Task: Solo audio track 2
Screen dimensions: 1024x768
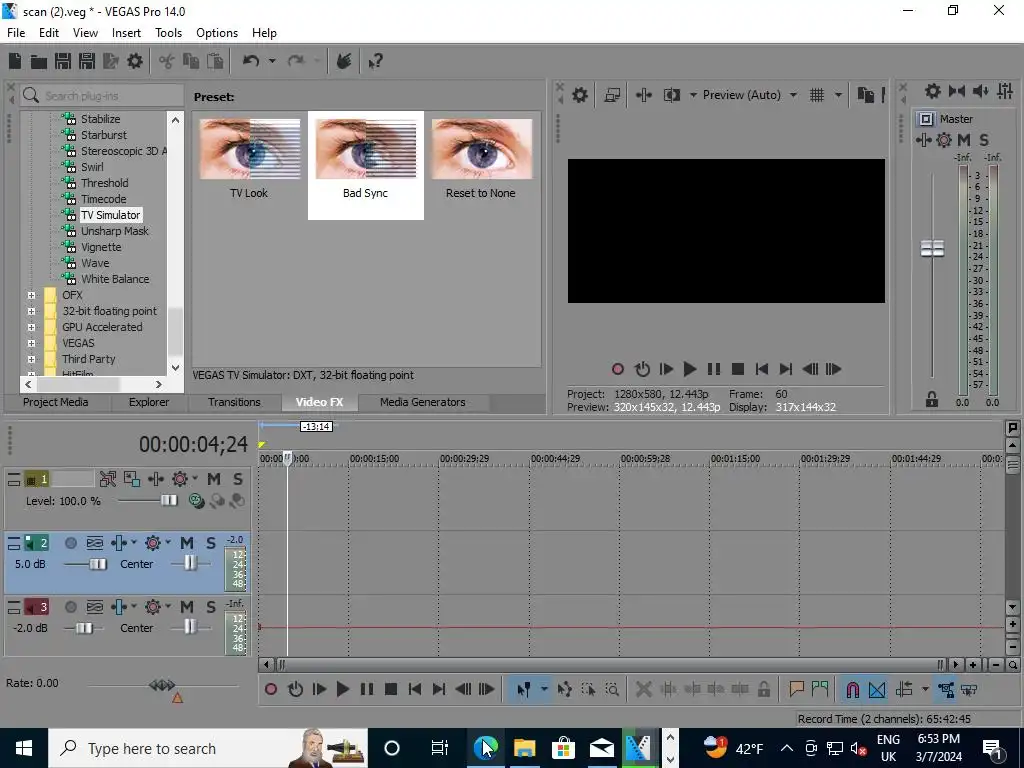Action: (x=210, y=543)
